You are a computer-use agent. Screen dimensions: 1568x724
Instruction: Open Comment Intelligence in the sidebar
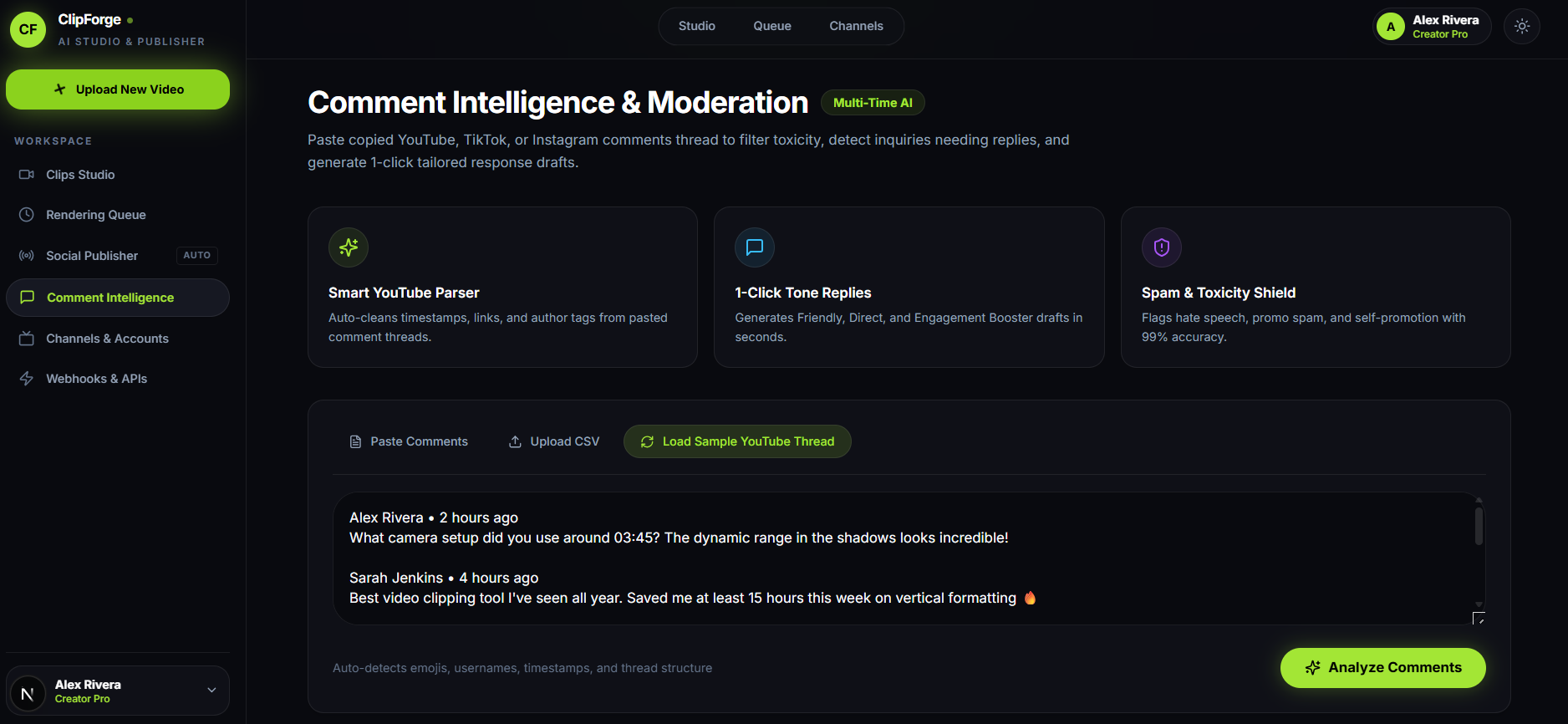[118, 298]
